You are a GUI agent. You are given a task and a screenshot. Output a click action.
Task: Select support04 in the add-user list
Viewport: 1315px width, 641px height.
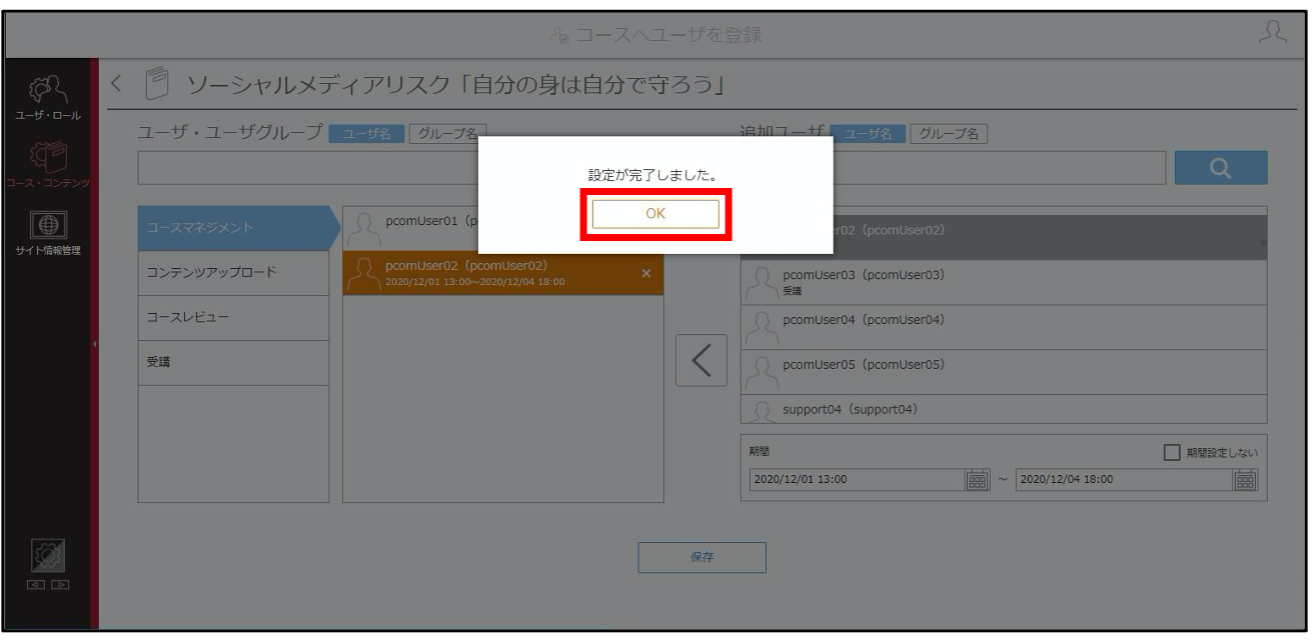[1004, 409]
